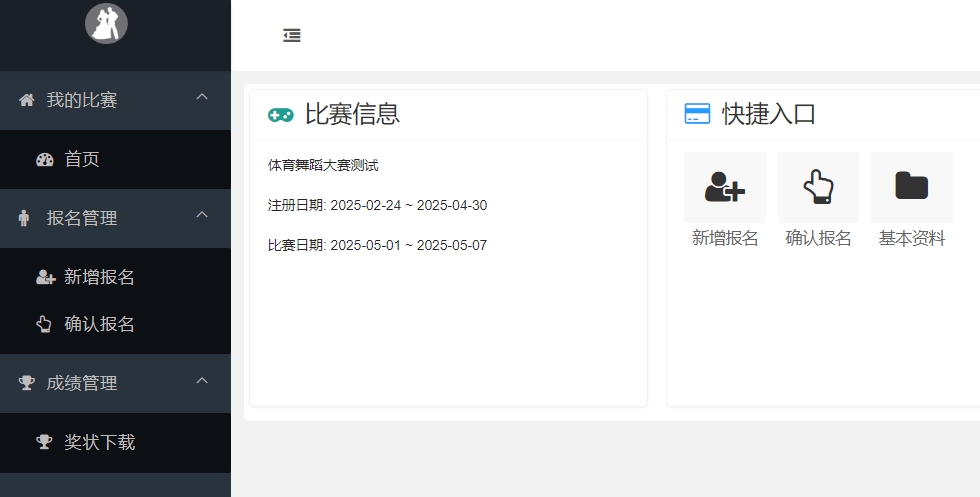Click the dashboard gauge icon beside 首页
The height and width of the screenshot is (497, 980).
[x=44, y=159]
